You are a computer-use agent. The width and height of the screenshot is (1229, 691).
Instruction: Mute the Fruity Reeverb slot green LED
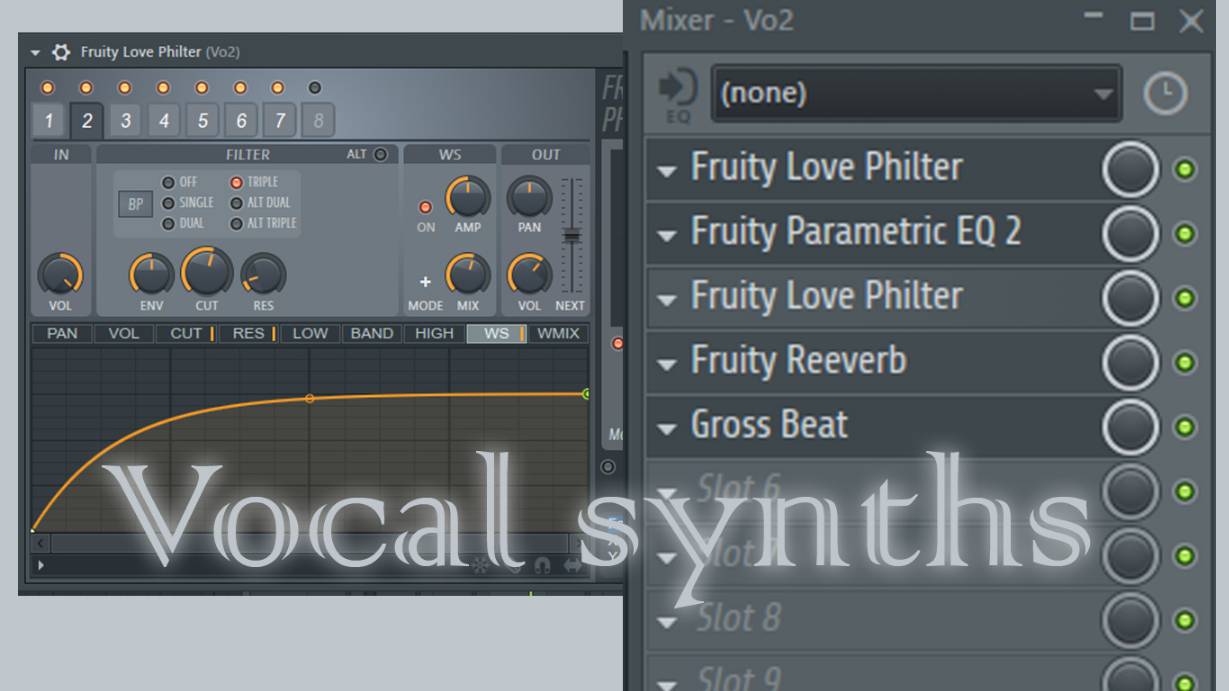(1185, 363)
